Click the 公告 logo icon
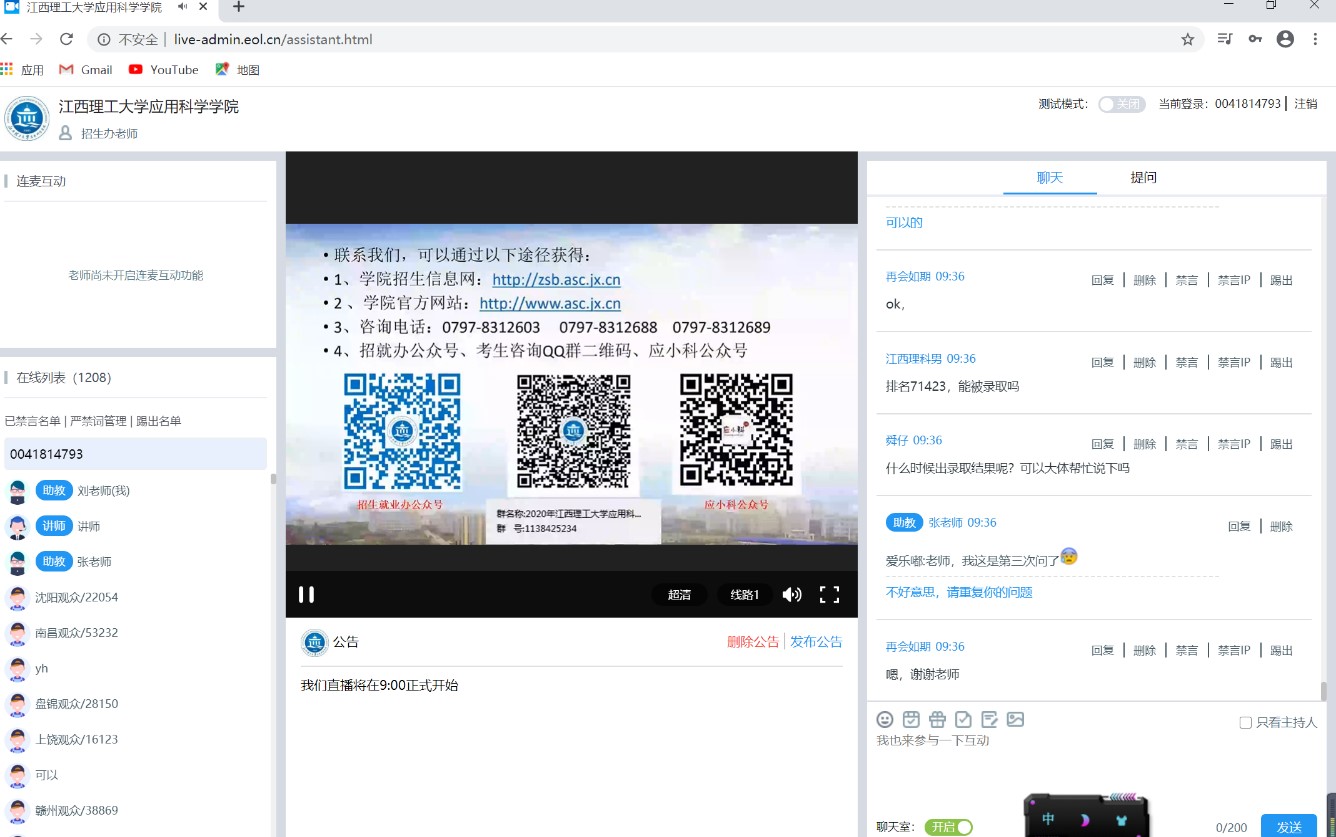This screenshot has width=1336, height=837. [315, 642]
